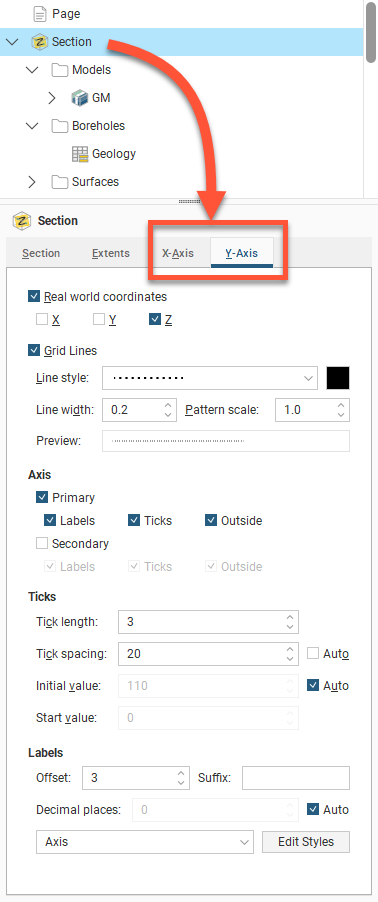Click the Section icon in the tree
The height and width of the screenshot is (902, 378).
point(39,42)
